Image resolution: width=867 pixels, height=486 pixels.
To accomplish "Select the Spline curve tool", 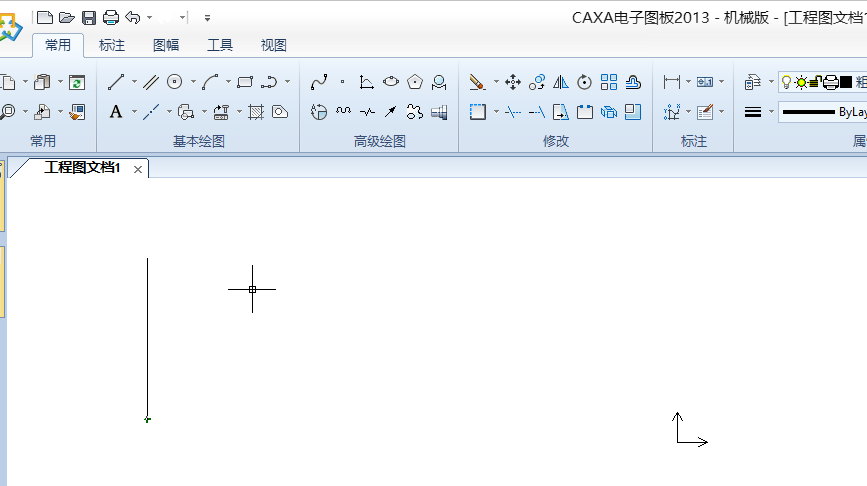I will tap(319, 82).
